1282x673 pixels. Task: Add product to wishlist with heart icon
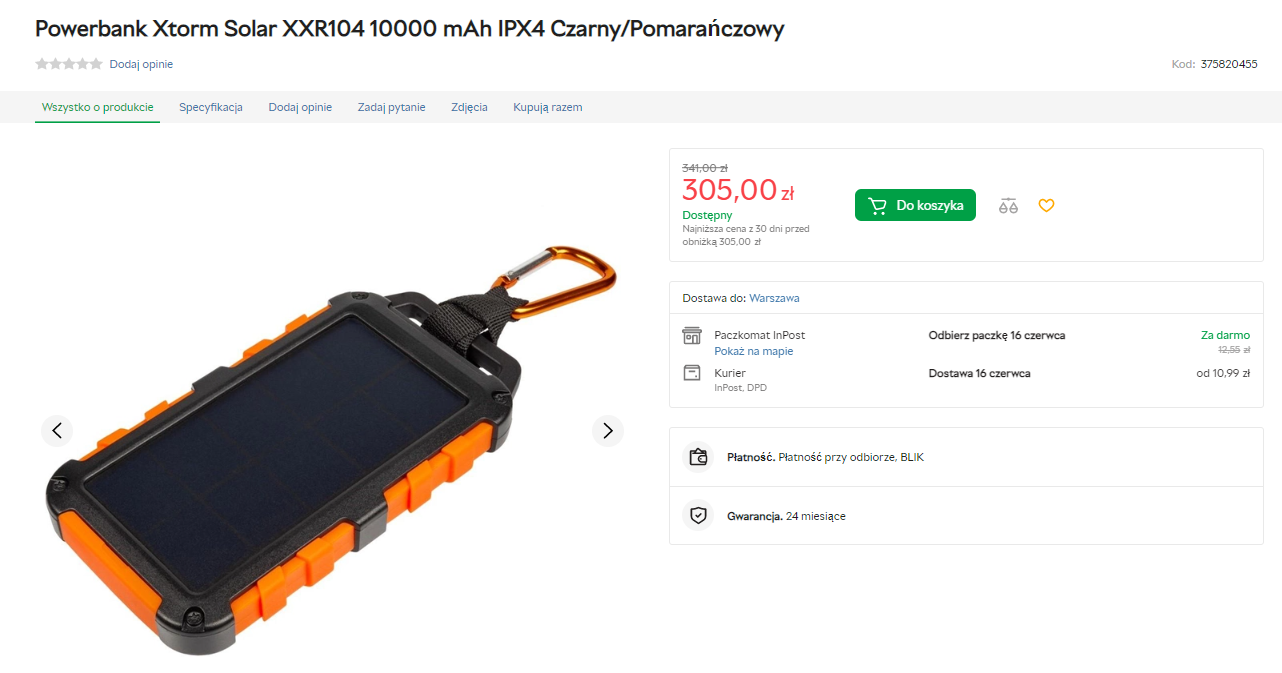click(x=1046, y=206)
